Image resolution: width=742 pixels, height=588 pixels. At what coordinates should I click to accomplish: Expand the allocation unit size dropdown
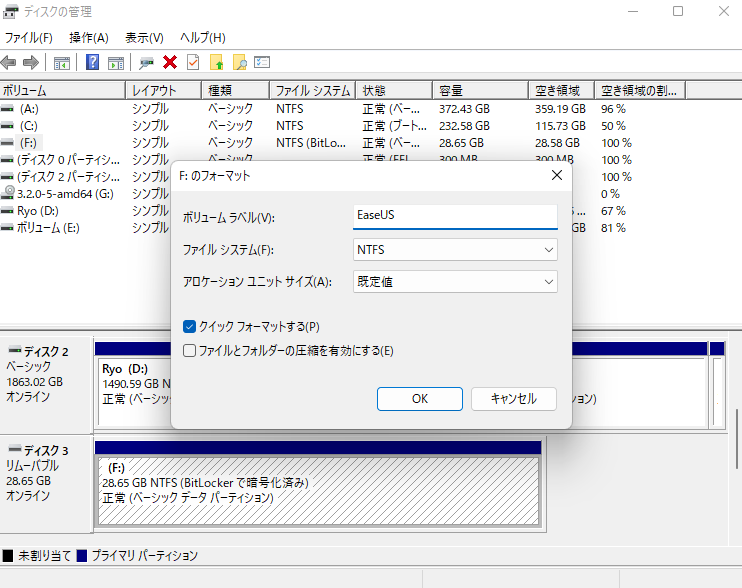456,282
